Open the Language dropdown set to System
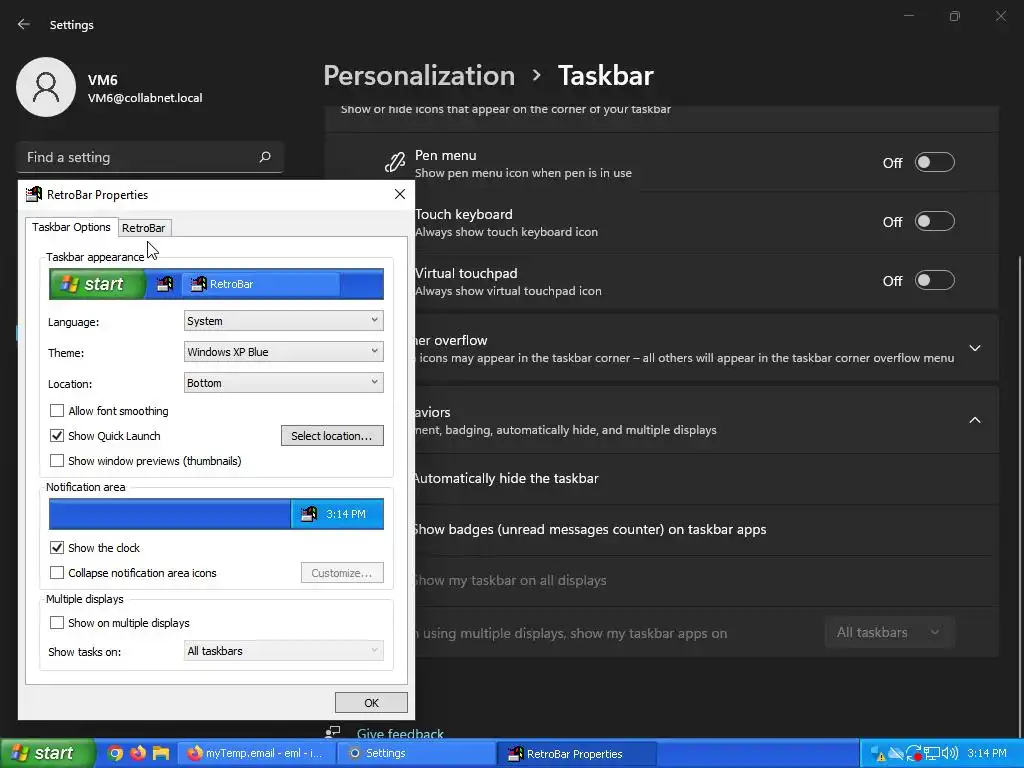The height and width of the screenshot is (768, 1024). click(283, 321)
